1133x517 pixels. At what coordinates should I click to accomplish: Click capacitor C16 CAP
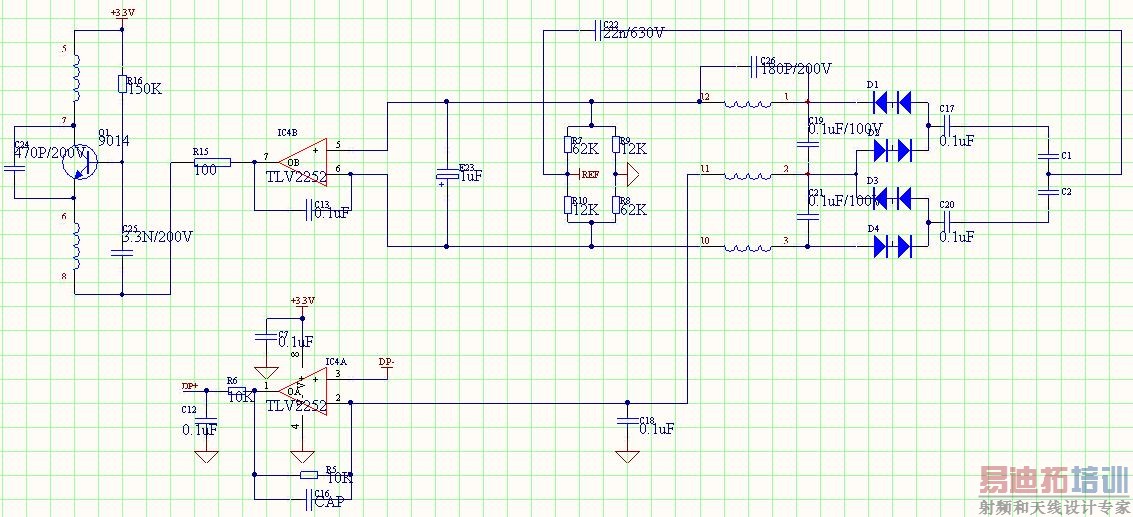(311, 499)
